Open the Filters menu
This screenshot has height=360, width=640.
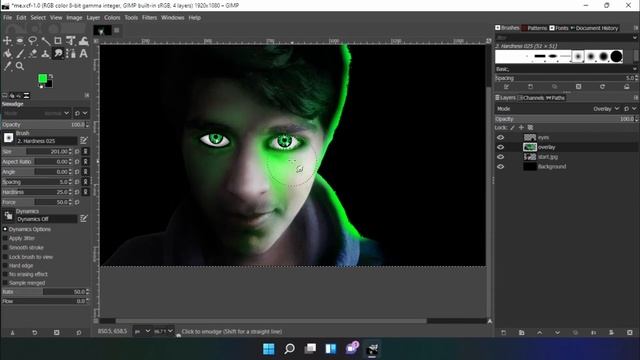(149, 18)
